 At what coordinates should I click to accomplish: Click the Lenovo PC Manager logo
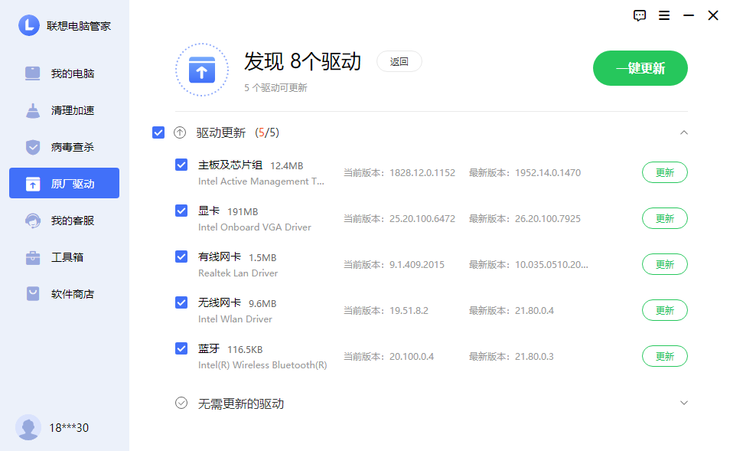(x=29, y=25)
